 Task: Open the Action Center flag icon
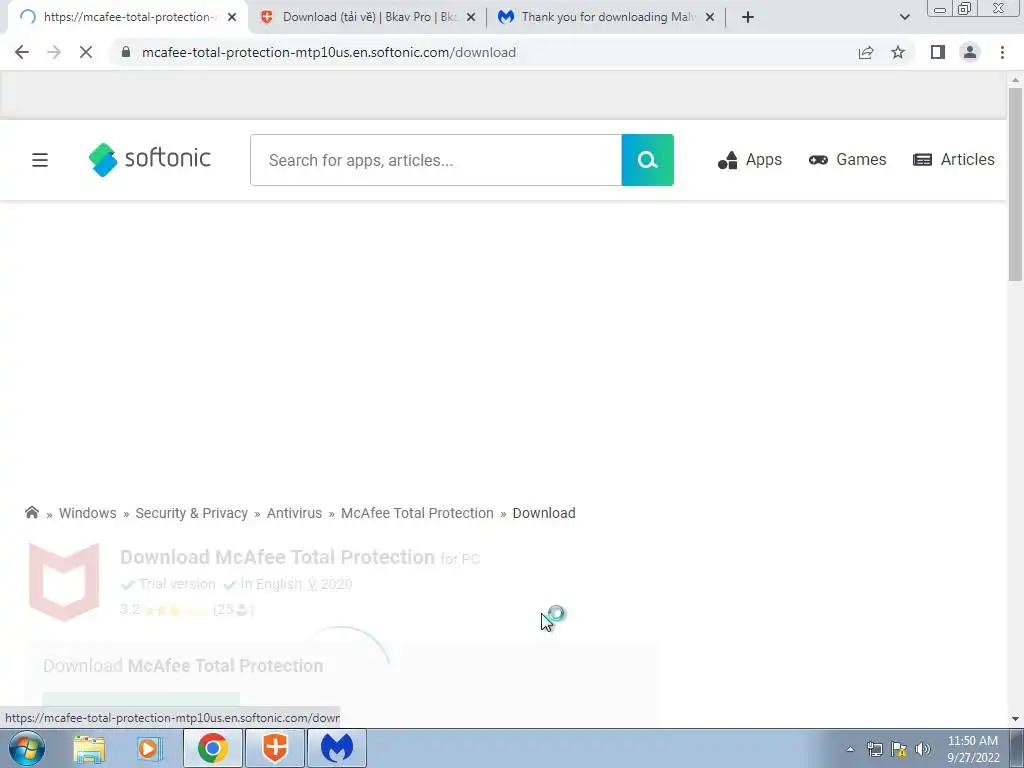pos(899,749)
